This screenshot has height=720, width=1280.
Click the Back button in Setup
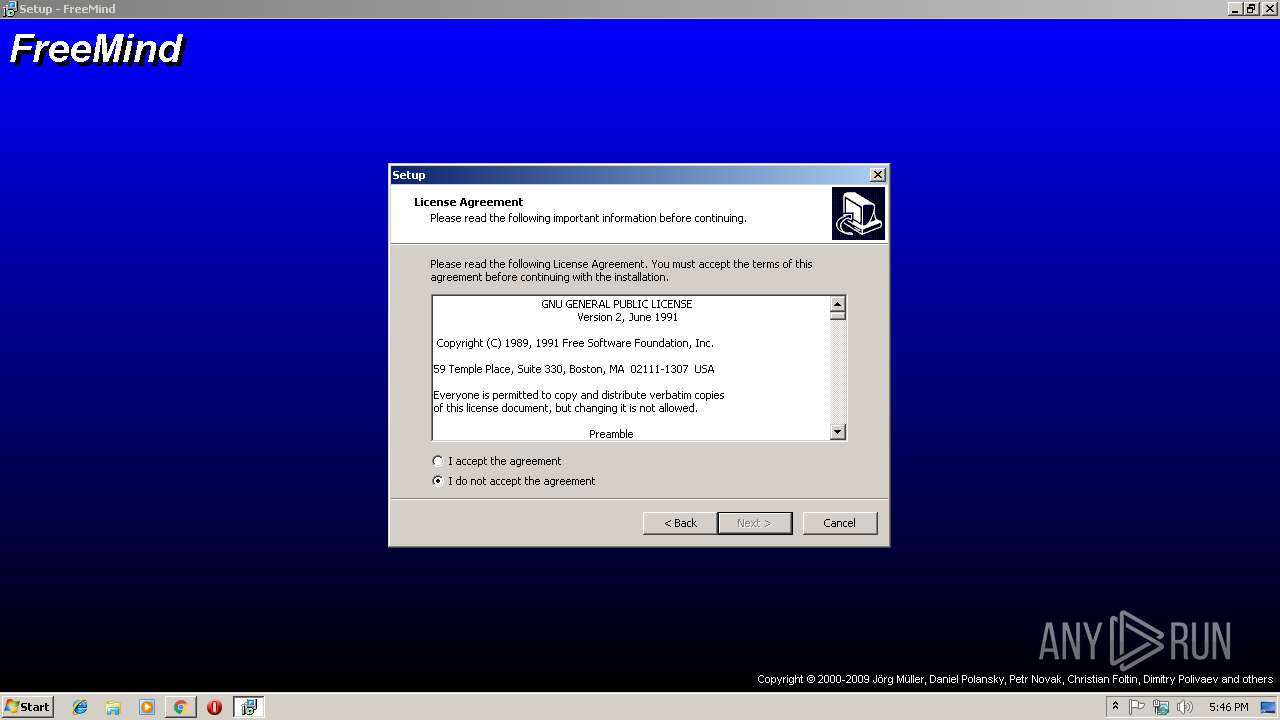(x=680, y=523)
